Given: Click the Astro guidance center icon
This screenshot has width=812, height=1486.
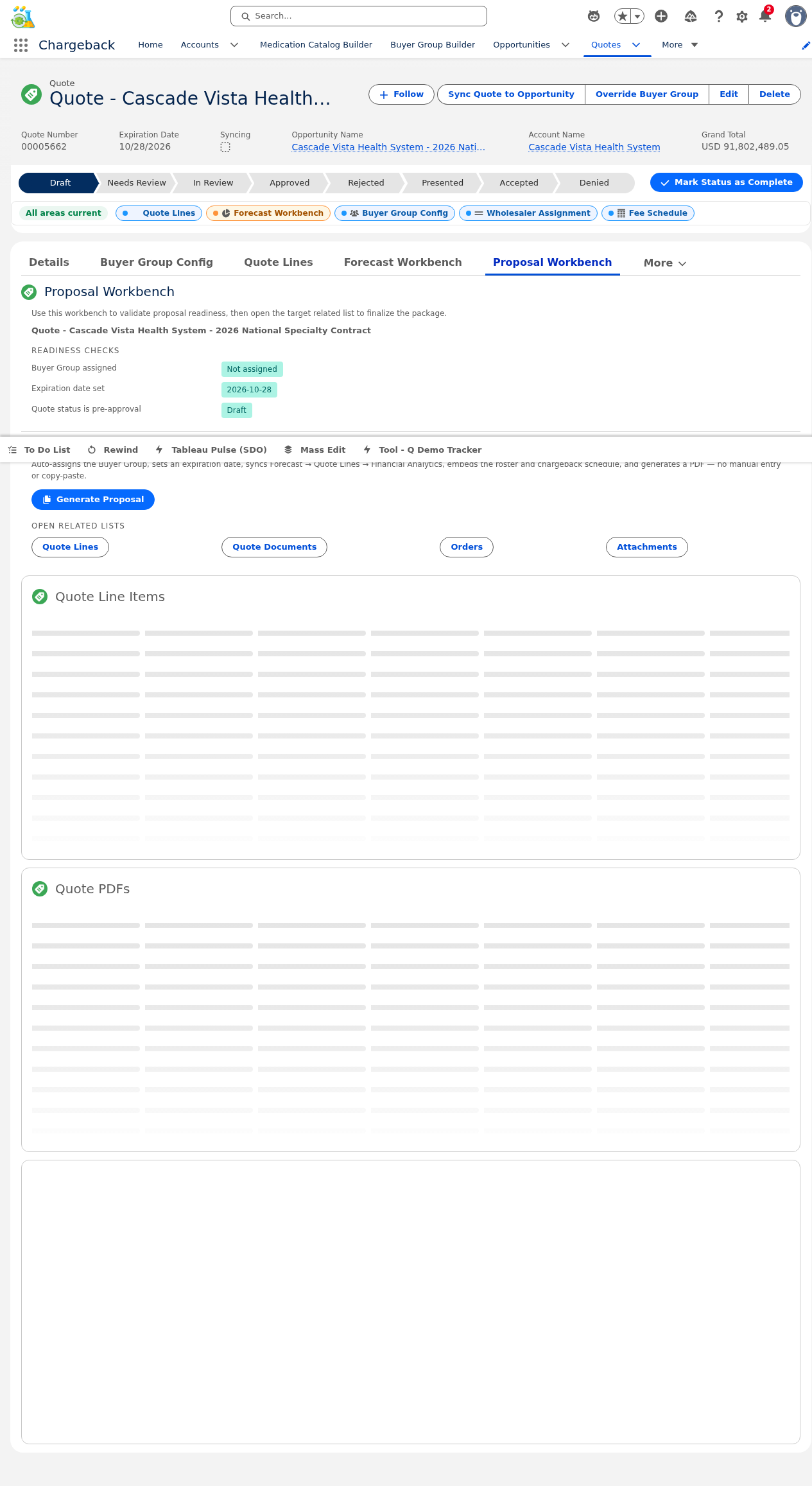Looking at the screenshot, I should coord(594,16).
